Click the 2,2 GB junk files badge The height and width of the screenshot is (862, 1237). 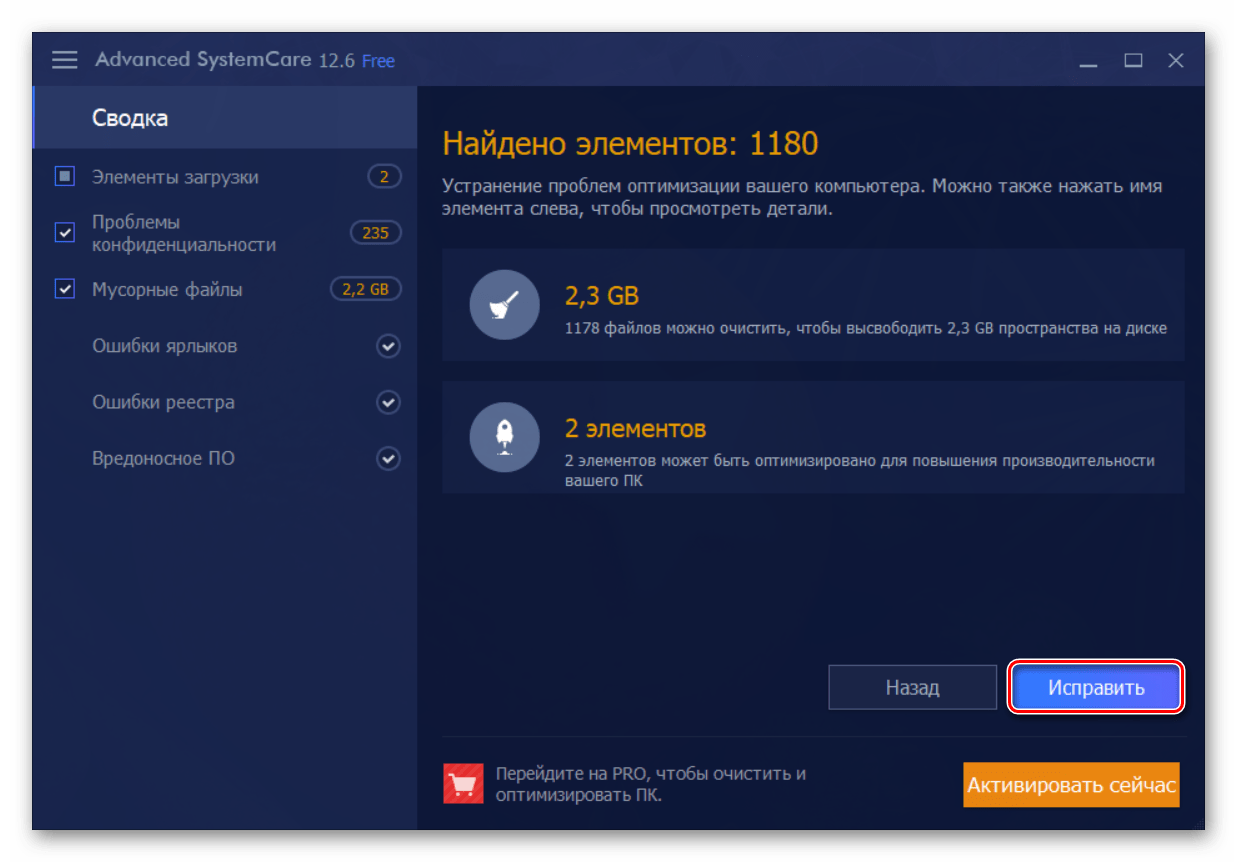365,289
